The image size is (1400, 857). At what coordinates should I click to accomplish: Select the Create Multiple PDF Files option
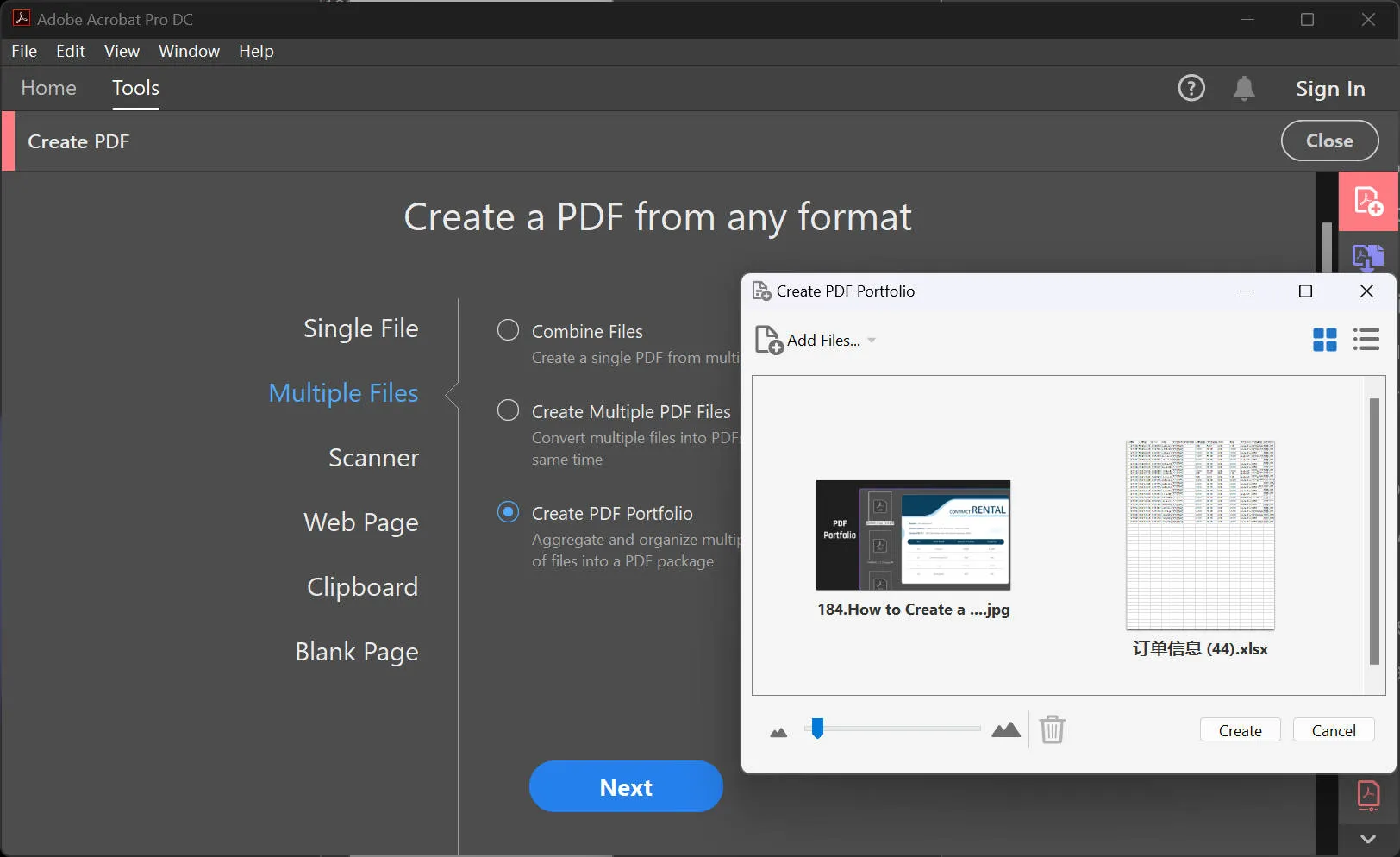[x=509, y=410]
